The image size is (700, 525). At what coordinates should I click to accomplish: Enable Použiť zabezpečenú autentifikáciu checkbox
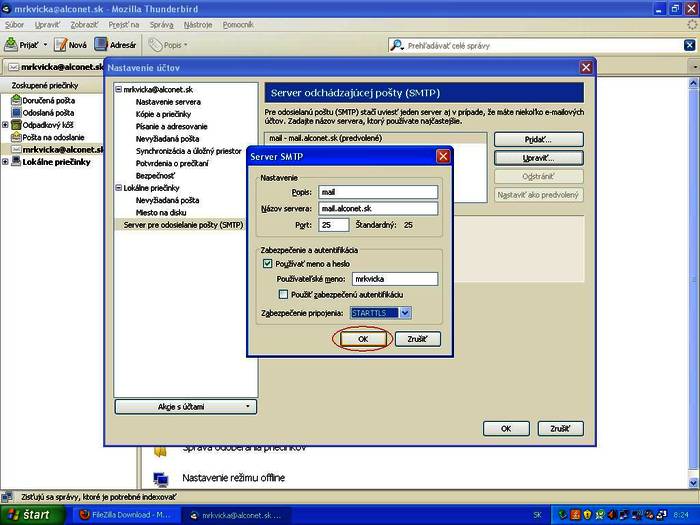[283, 294]
